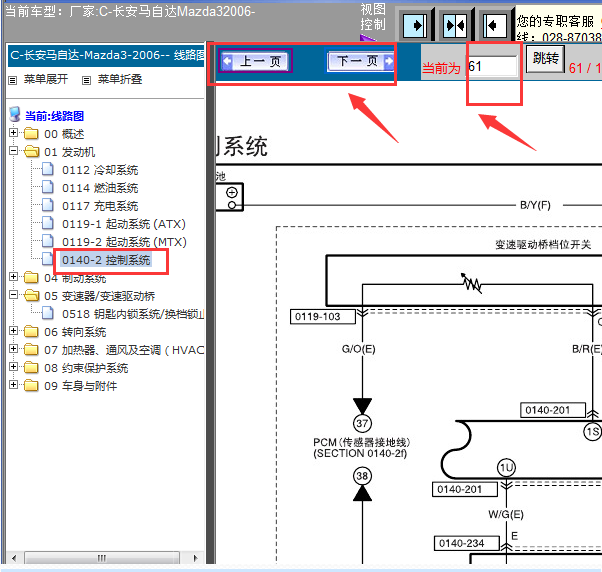
Task: Click the C-长安马自达-Mazda3-2006 线路图 header
Action: coord(106,56)
